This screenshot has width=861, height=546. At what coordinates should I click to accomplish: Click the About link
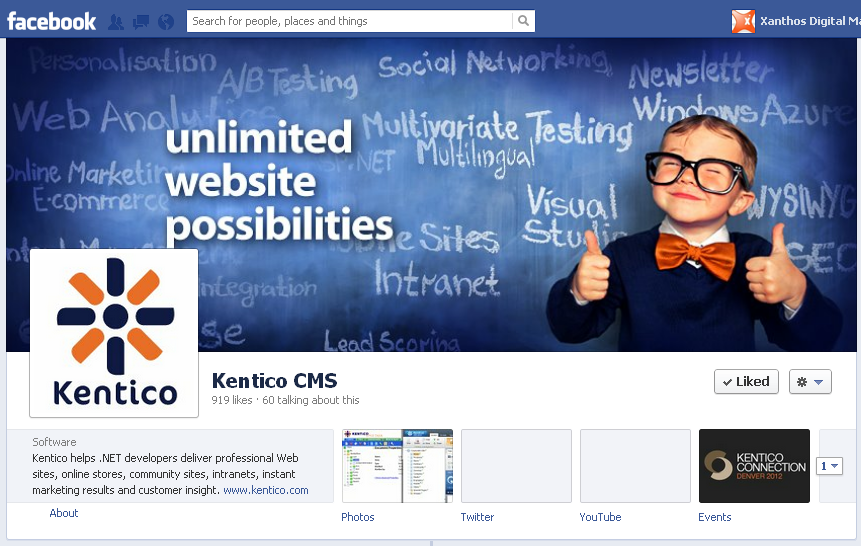pos(64,513)
